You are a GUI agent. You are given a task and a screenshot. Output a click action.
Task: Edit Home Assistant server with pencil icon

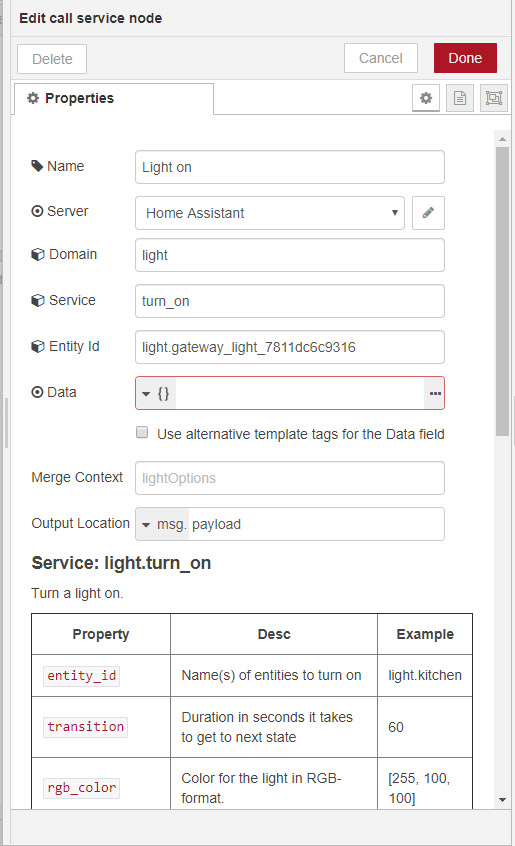[428, 213]
